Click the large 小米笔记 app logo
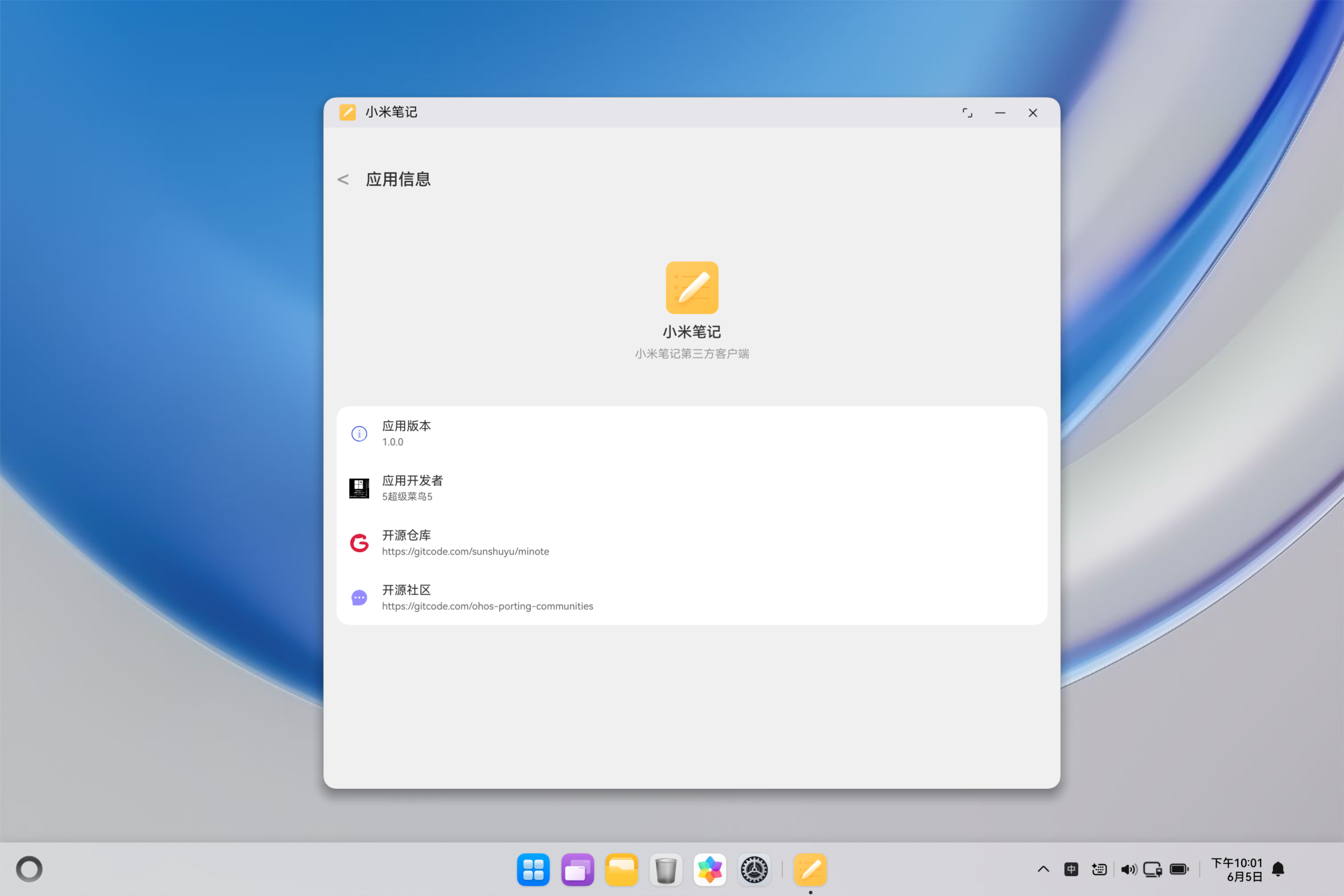 [692, 287]
